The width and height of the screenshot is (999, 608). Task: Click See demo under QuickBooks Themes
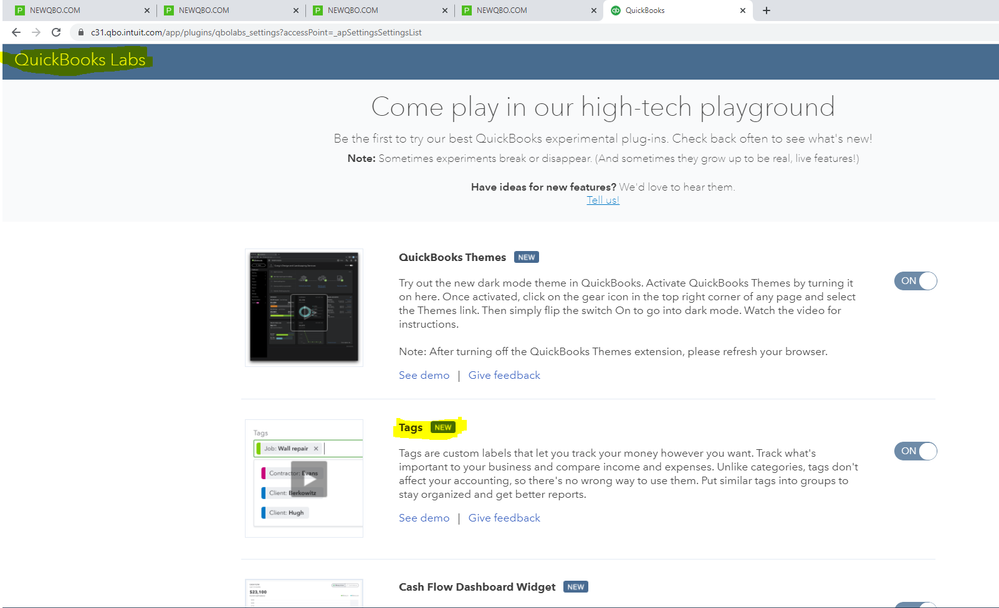click(x=424, y=375)
